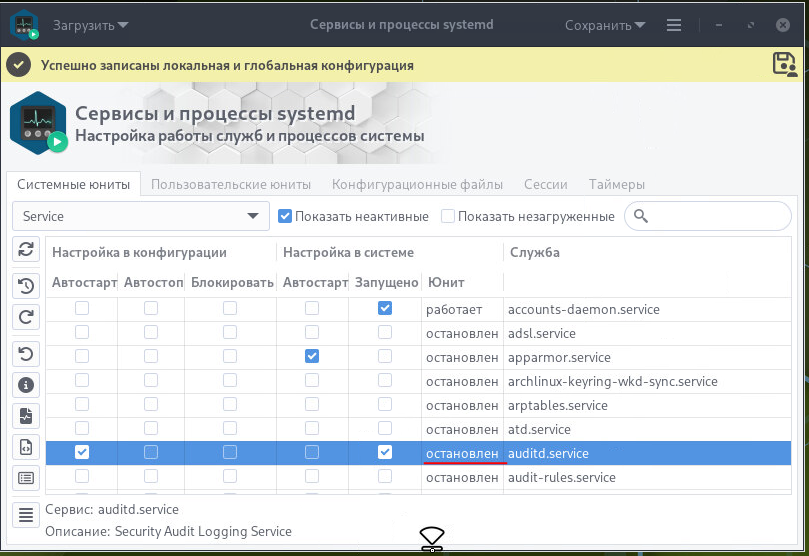The image size is (809, 556).
Task: Uncheck system Автостарт for apparmor.service
Action: pyautogui.click(x=312, y=357)
